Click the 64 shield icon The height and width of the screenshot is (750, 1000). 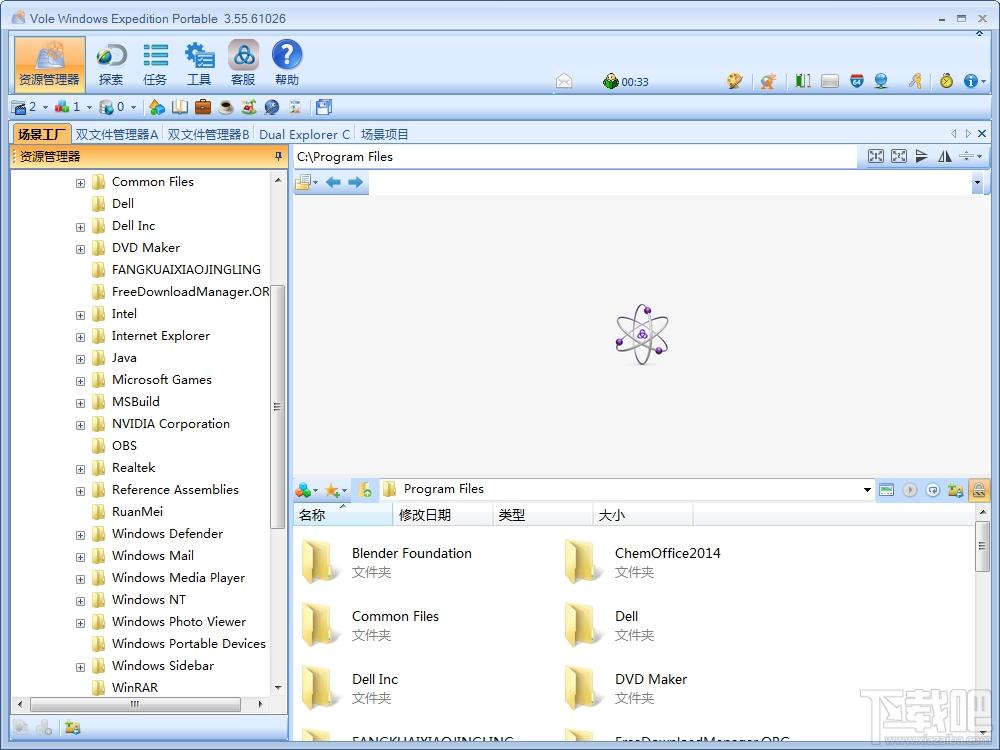pos(857,81)
